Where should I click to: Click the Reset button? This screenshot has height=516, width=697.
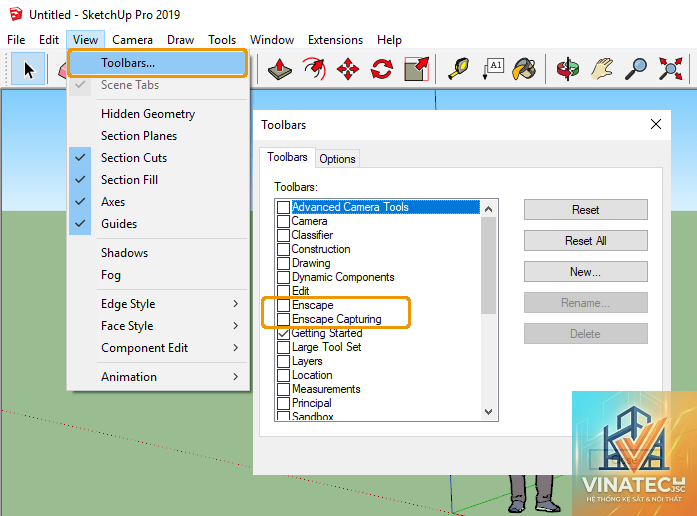pos(585,210)
